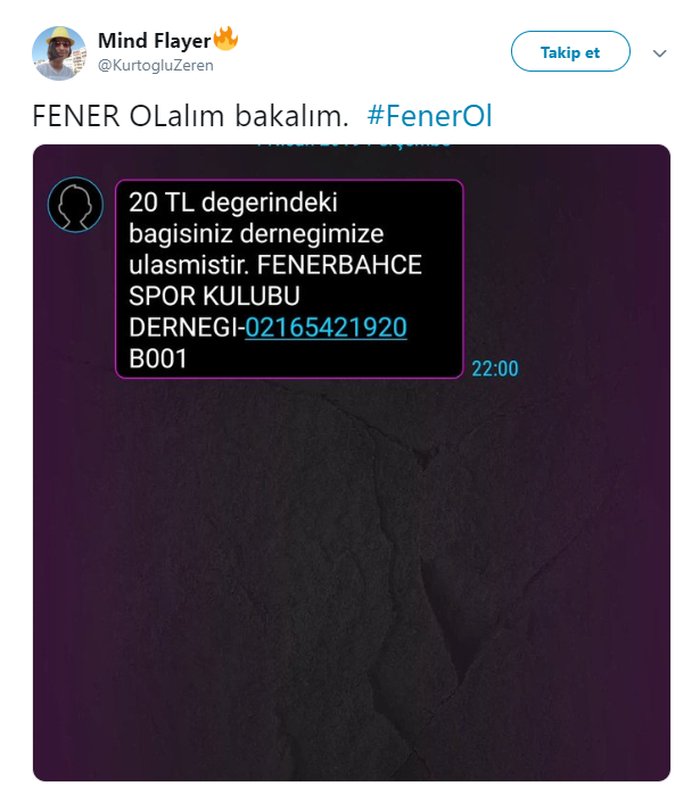Click the partially hidden date header in image
700x795 pixels.
[x=353, y=146]
